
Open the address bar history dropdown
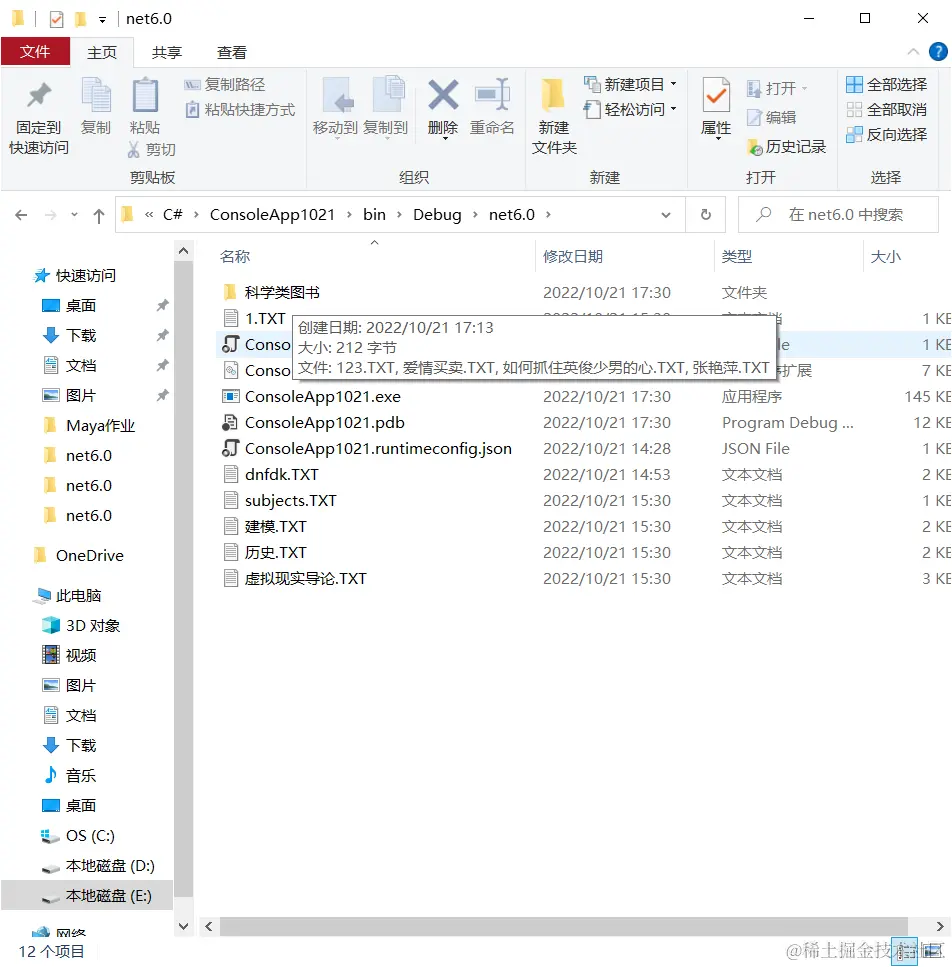click(666, 215)
